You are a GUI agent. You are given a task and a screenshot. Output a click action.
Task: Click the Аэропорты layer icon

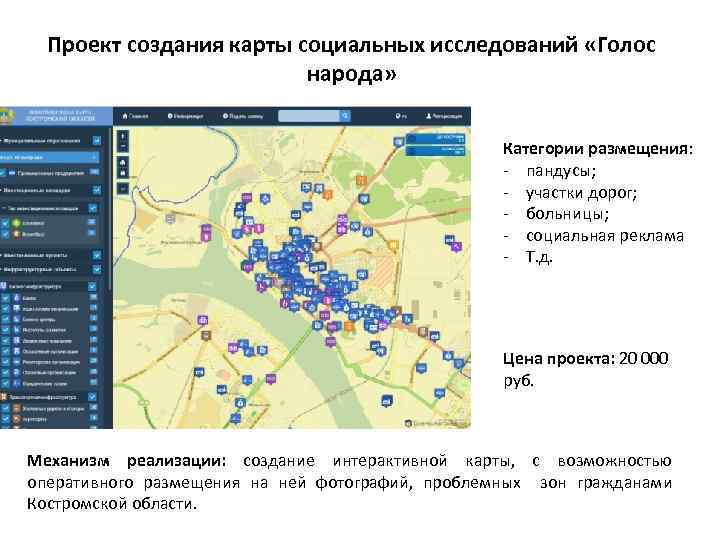click(x=17, y=419)
